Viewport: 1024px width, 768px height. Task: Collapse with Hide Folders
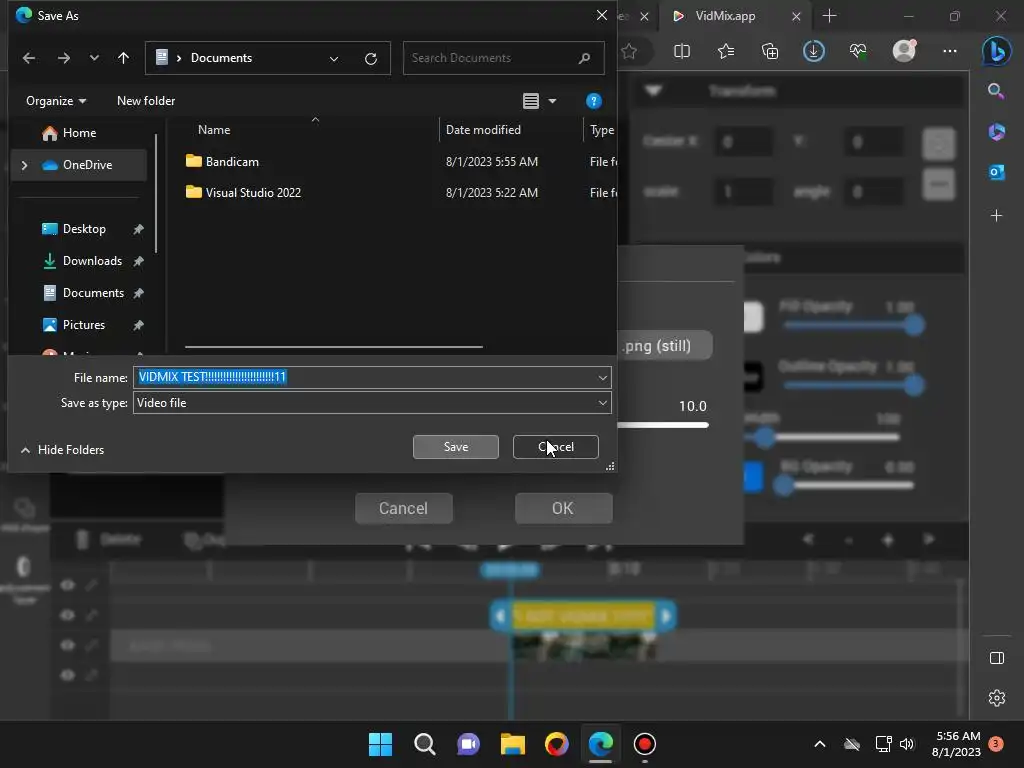click(63, 450)
